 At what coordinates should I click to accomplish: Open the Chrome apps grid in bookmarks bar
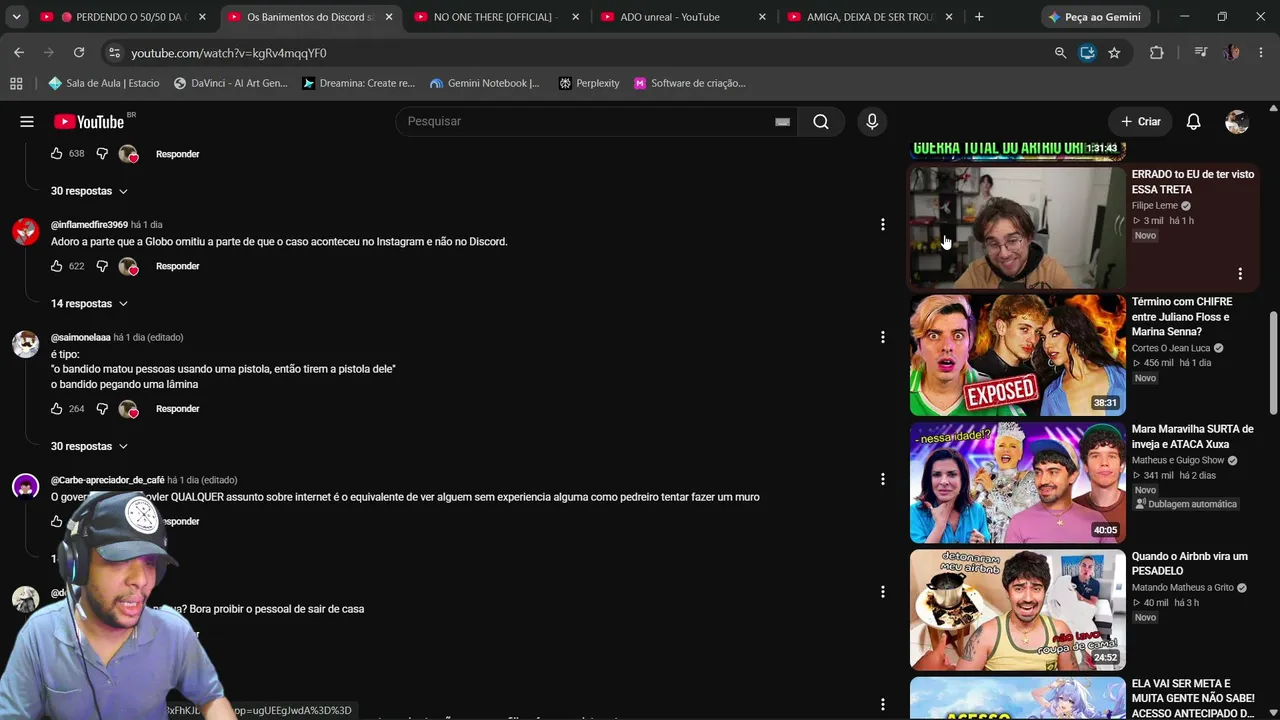[16, 84]
